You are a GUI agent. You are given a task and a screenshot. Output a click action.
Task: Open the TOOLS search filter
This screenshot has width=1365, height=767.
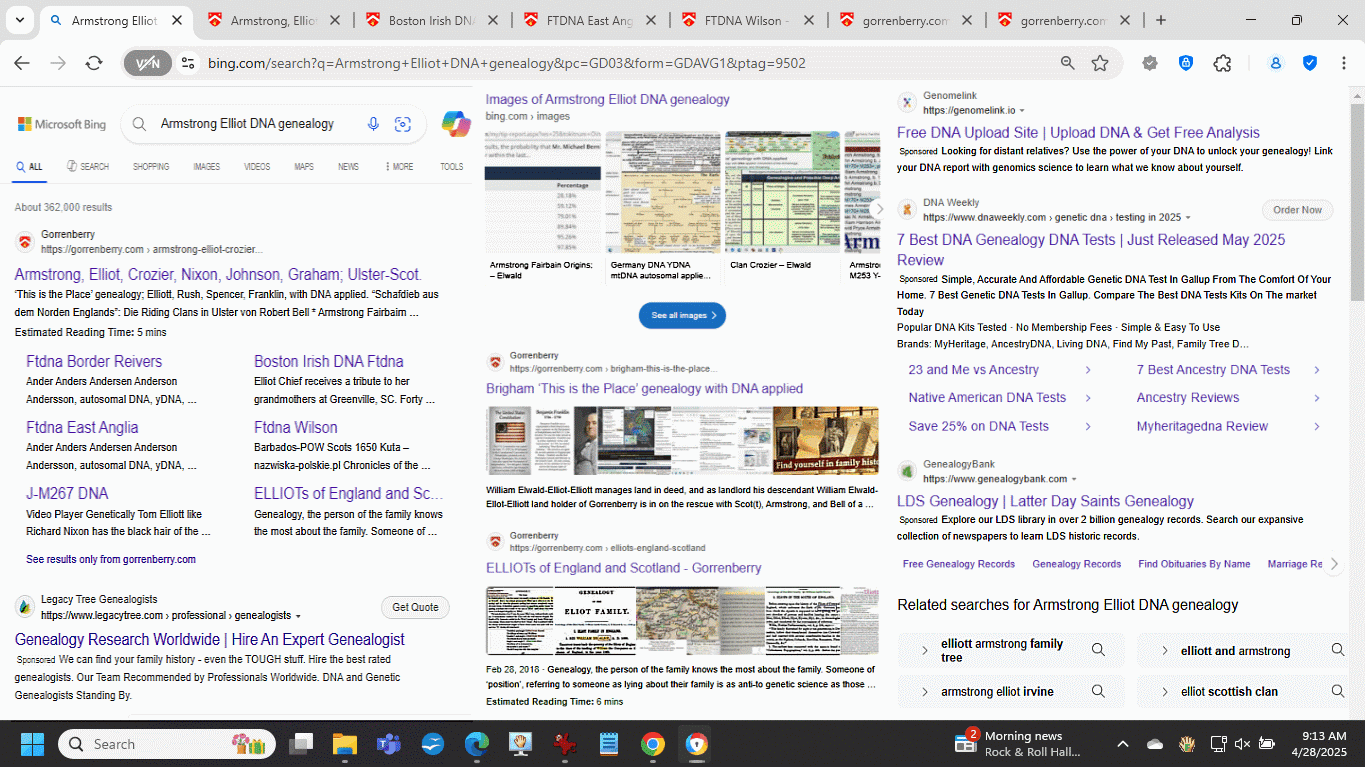[x=452, y=167]
